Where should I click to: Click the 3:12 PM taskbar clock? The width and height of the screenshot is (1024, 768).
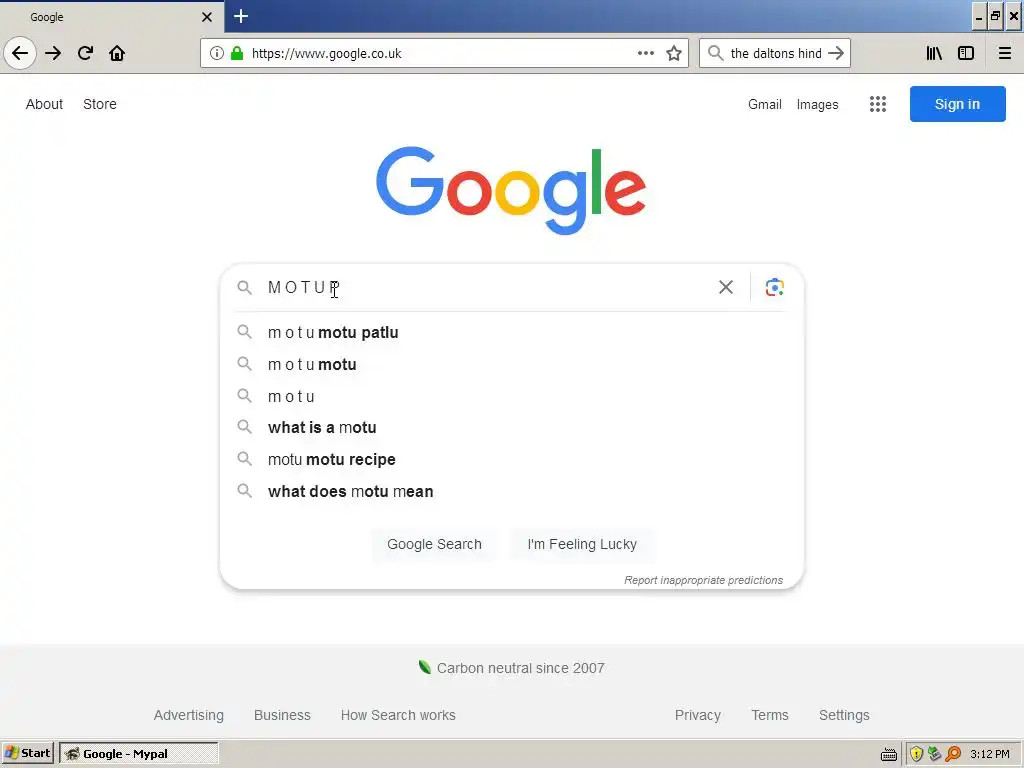[990, 754]
